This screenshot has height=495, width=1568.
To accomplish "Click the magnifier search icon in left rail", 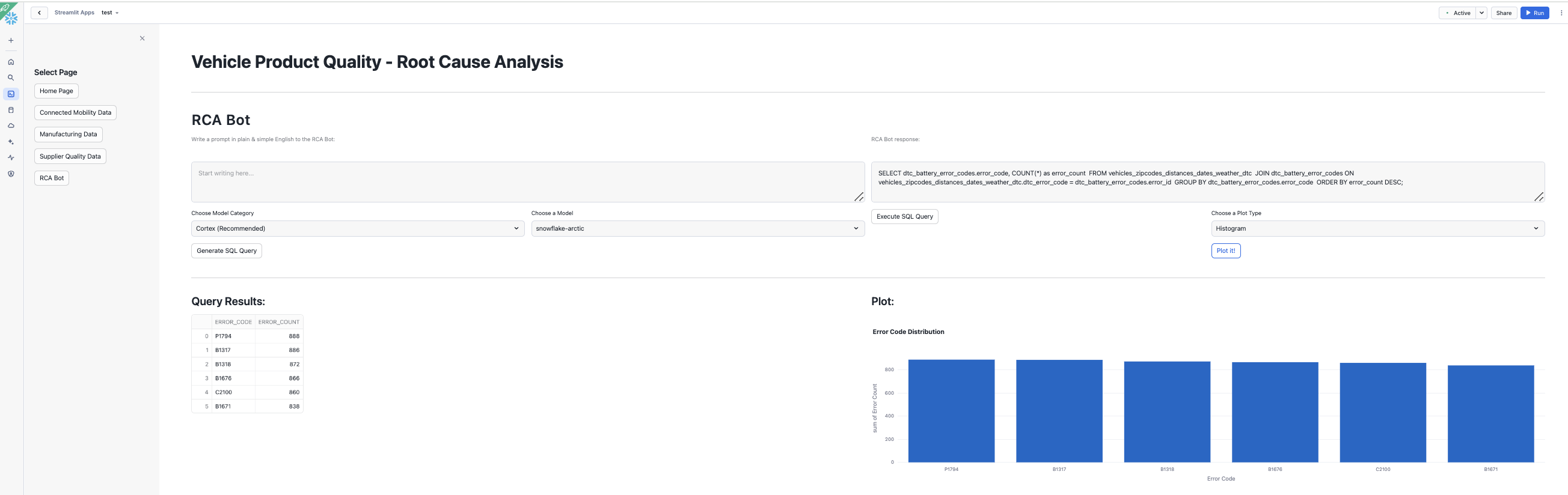I will 11,78.
